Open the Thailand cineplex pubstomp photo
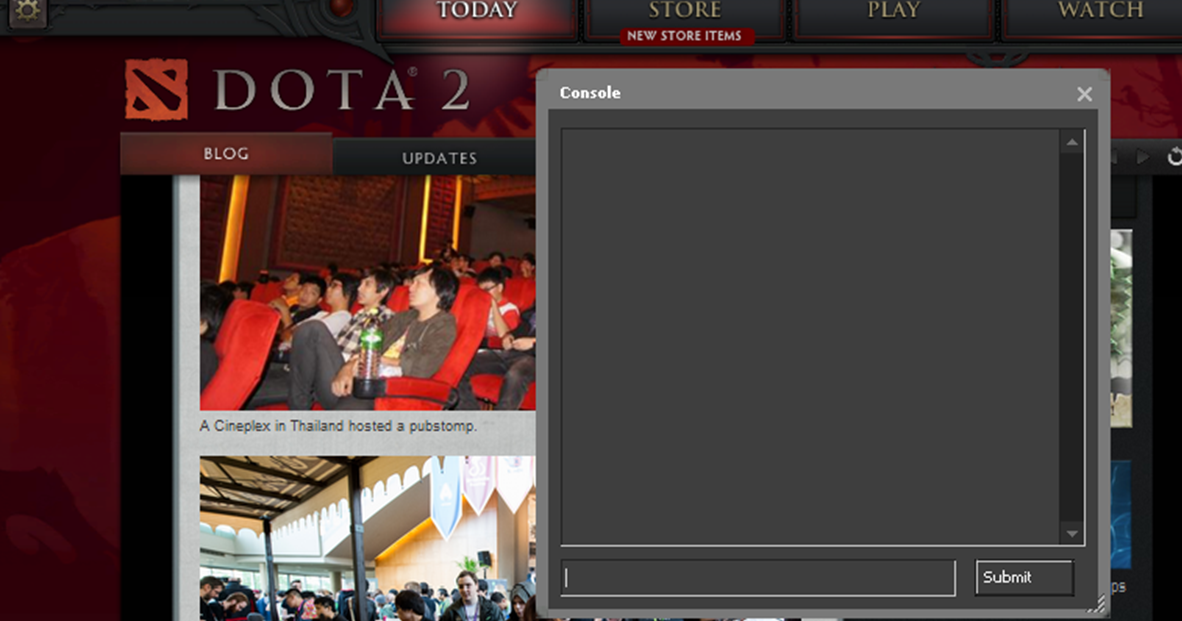 [x=368, y=293]
